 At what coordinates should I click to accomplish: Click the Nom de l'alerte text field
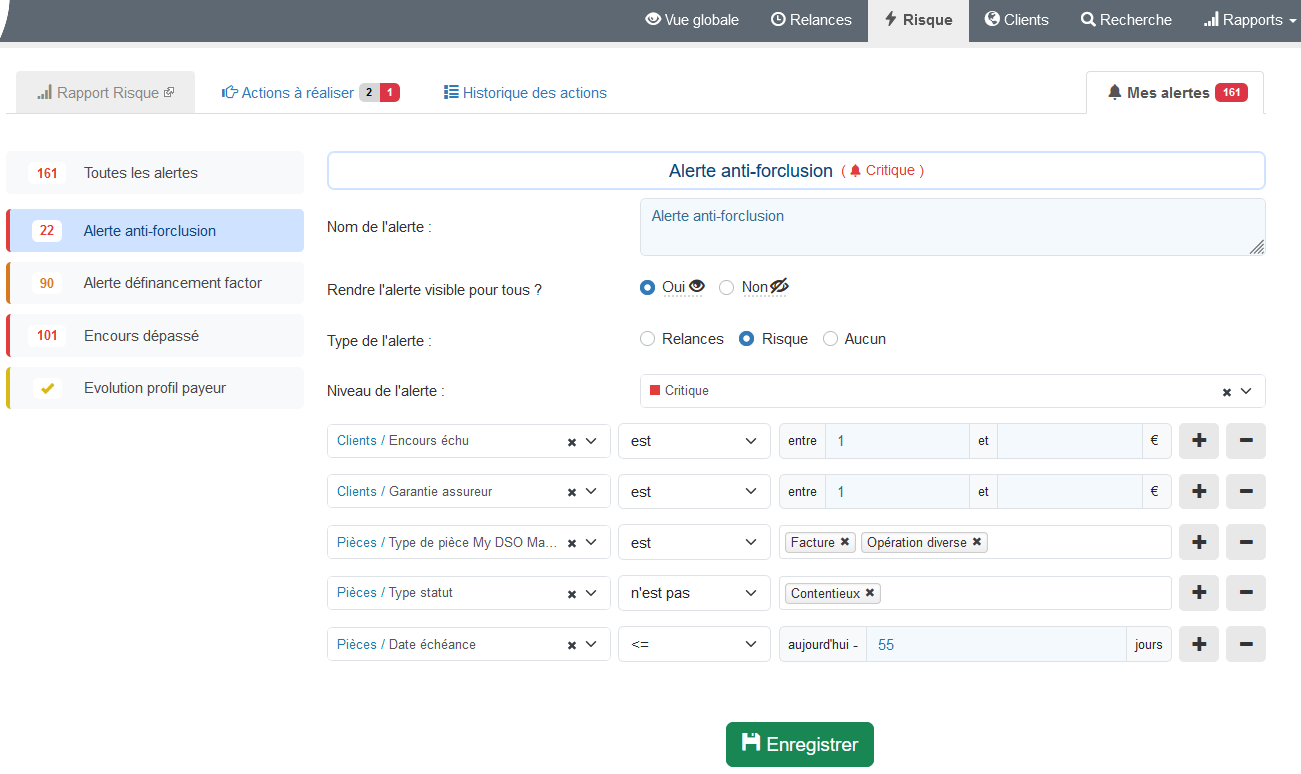952,227
